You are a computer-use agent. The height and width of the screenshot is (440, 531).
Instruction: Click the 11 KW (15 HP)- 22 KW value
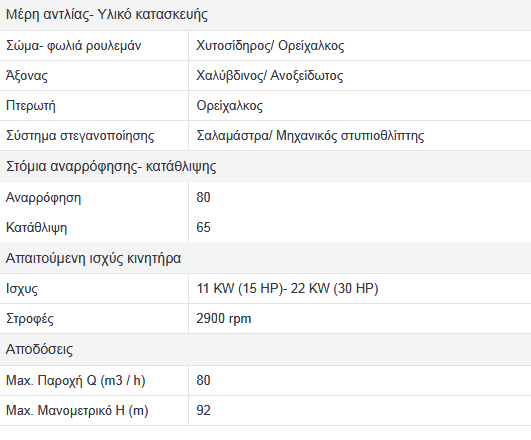(x=287, y=289)
